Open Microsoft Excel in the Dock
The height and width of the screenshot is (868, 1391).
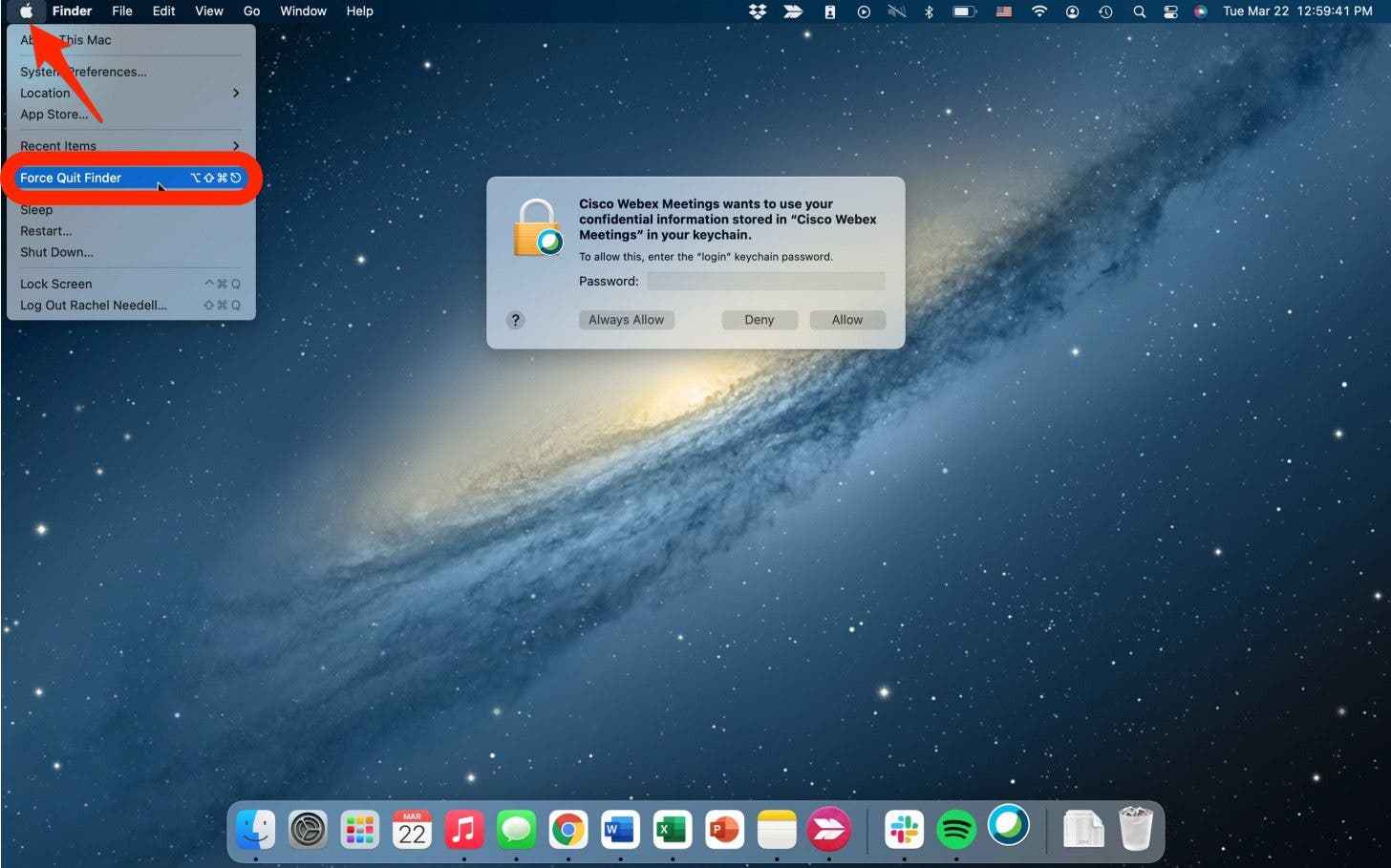(x=672, y=830)
